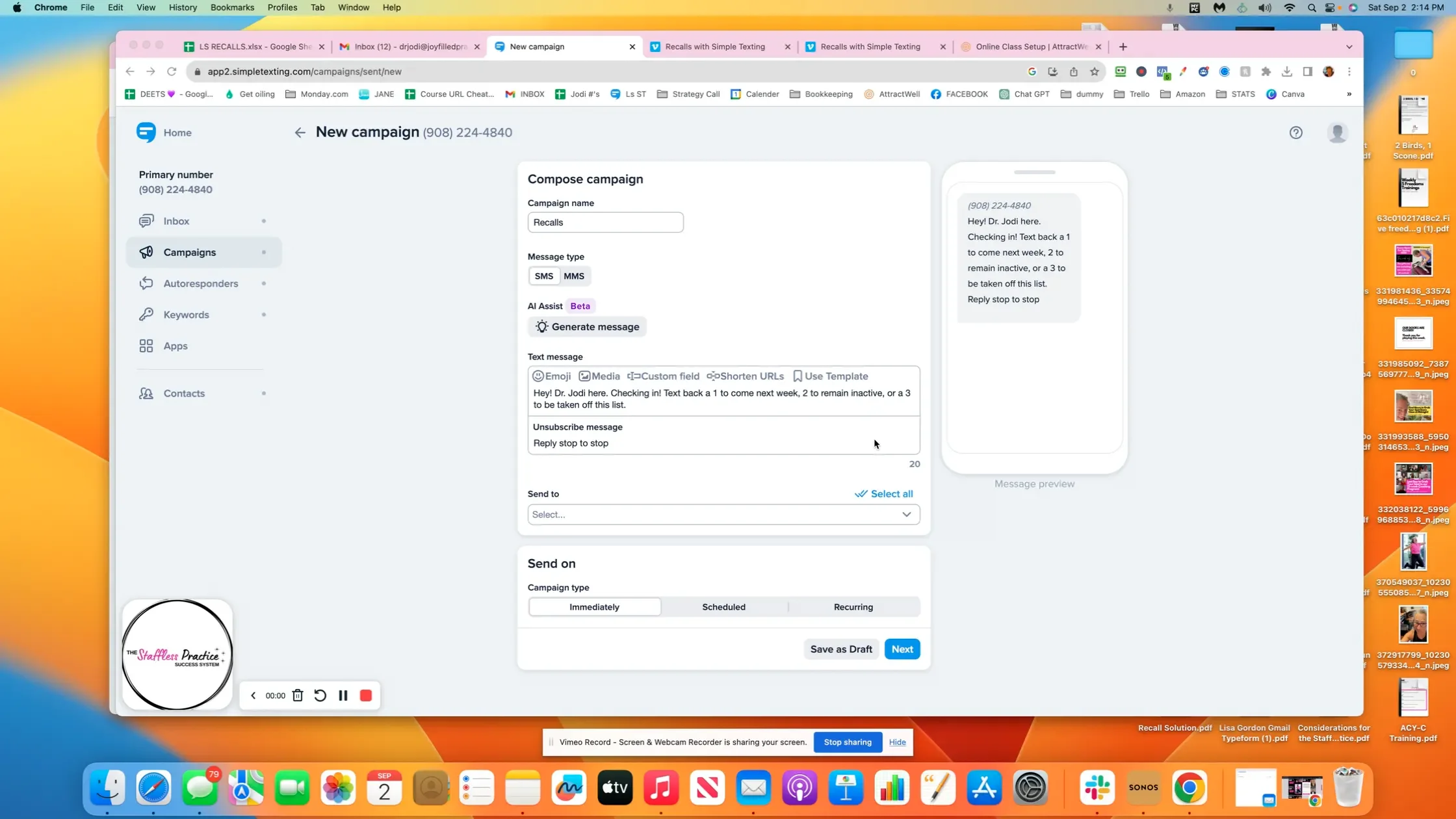Click Save as Draft button
Screen dimensions: 1456x819
coord(841,649)
